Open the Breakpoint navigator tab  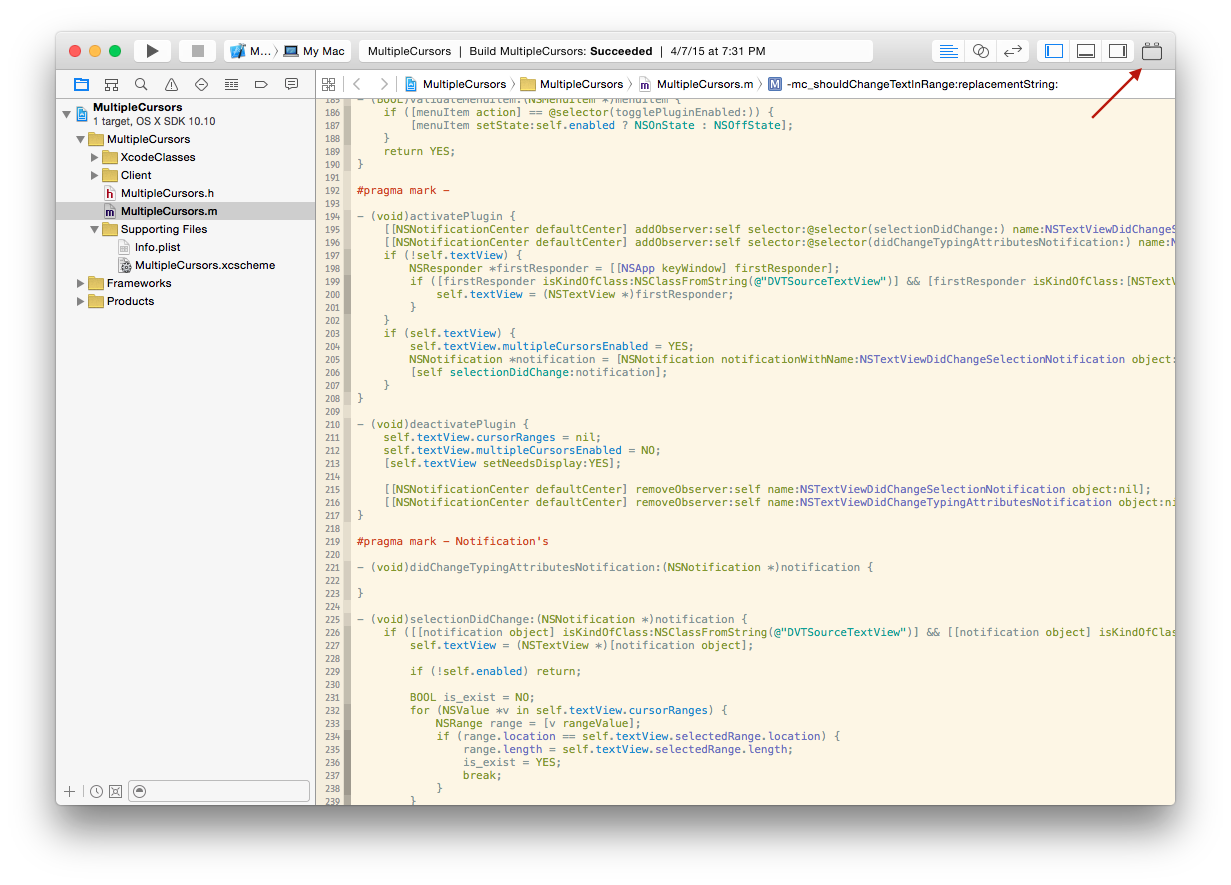(x=261, y=84)
